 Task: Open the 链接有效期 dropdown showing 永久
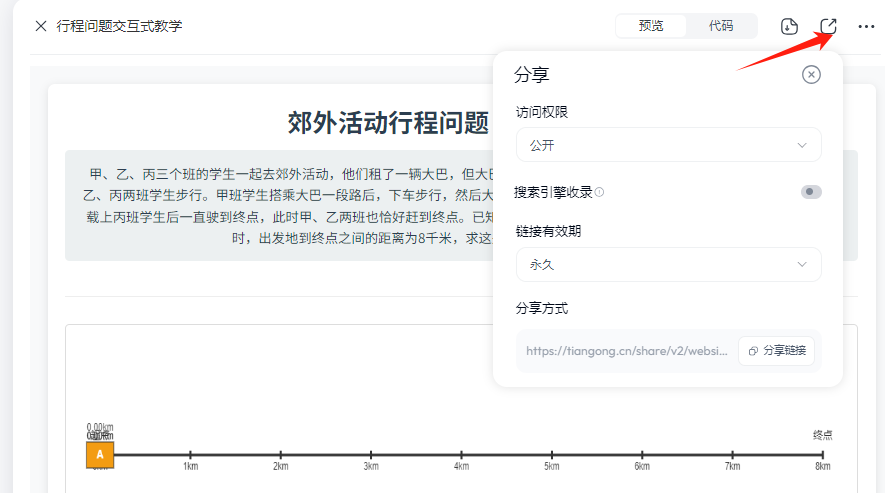668,264
